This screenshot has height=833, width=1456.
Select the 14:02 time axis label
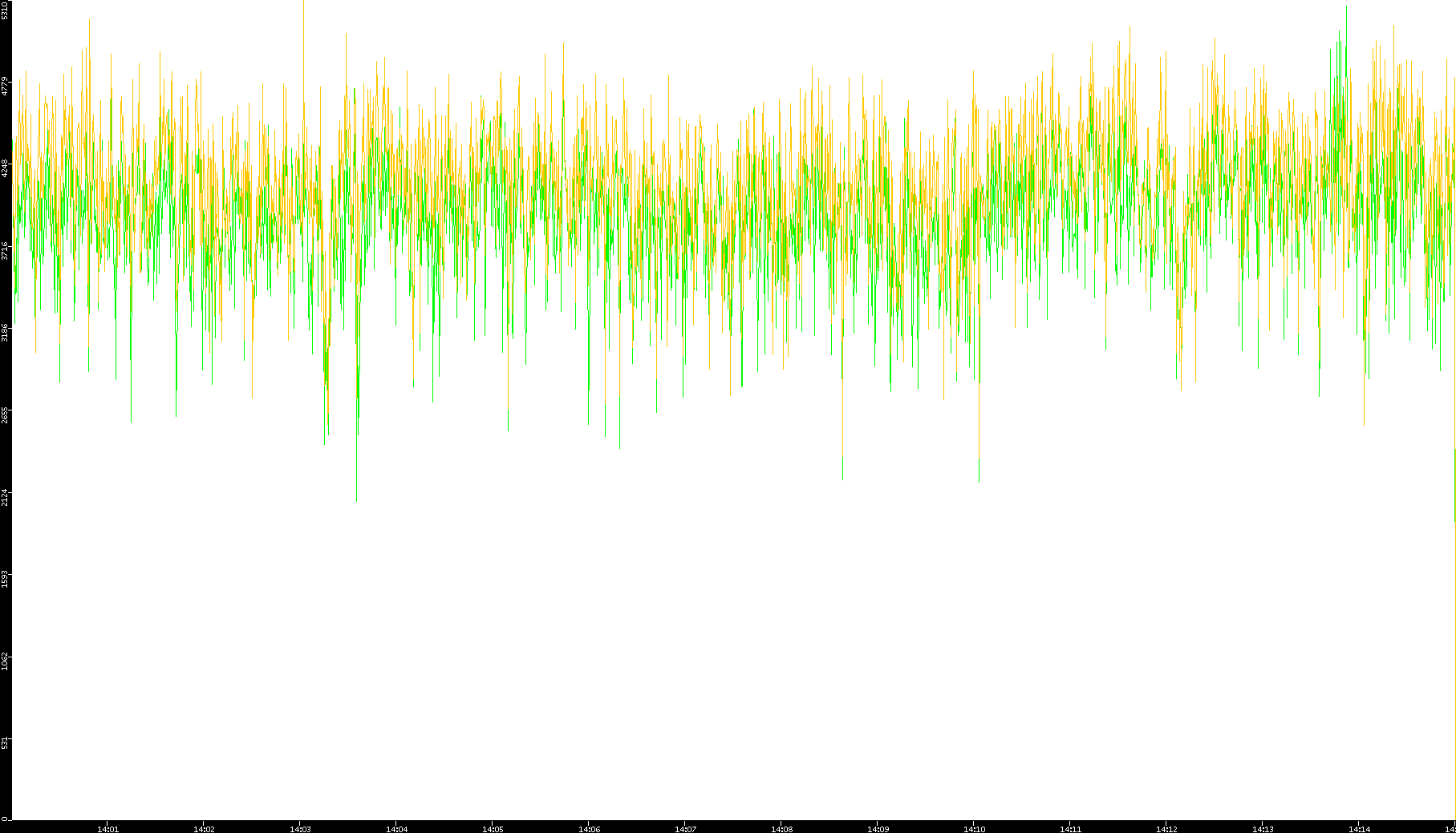point(204,829)
